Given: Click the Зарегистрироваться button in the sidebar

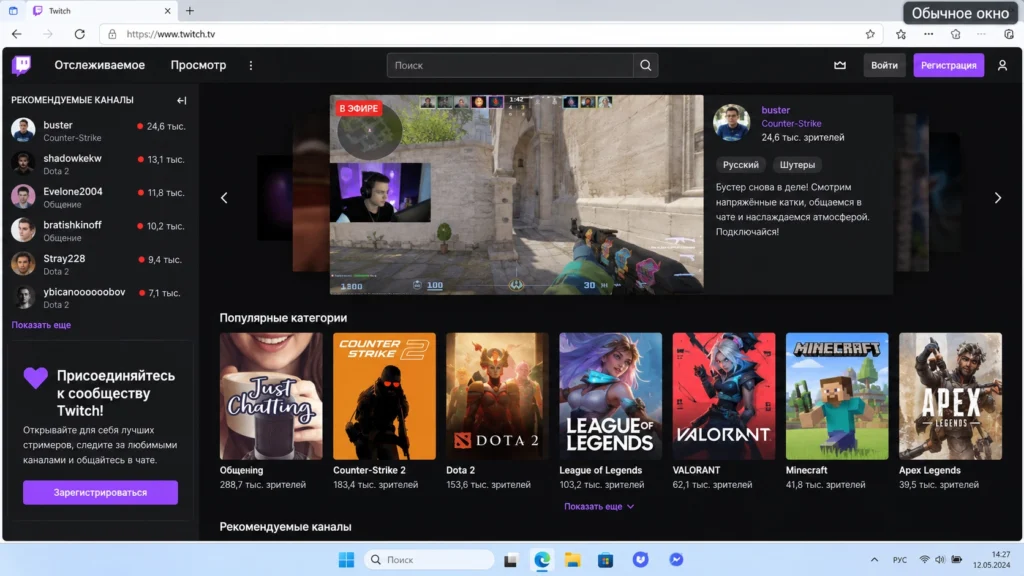Looking at the screenshot, I should pyautogui.click(x=100, y=492).
